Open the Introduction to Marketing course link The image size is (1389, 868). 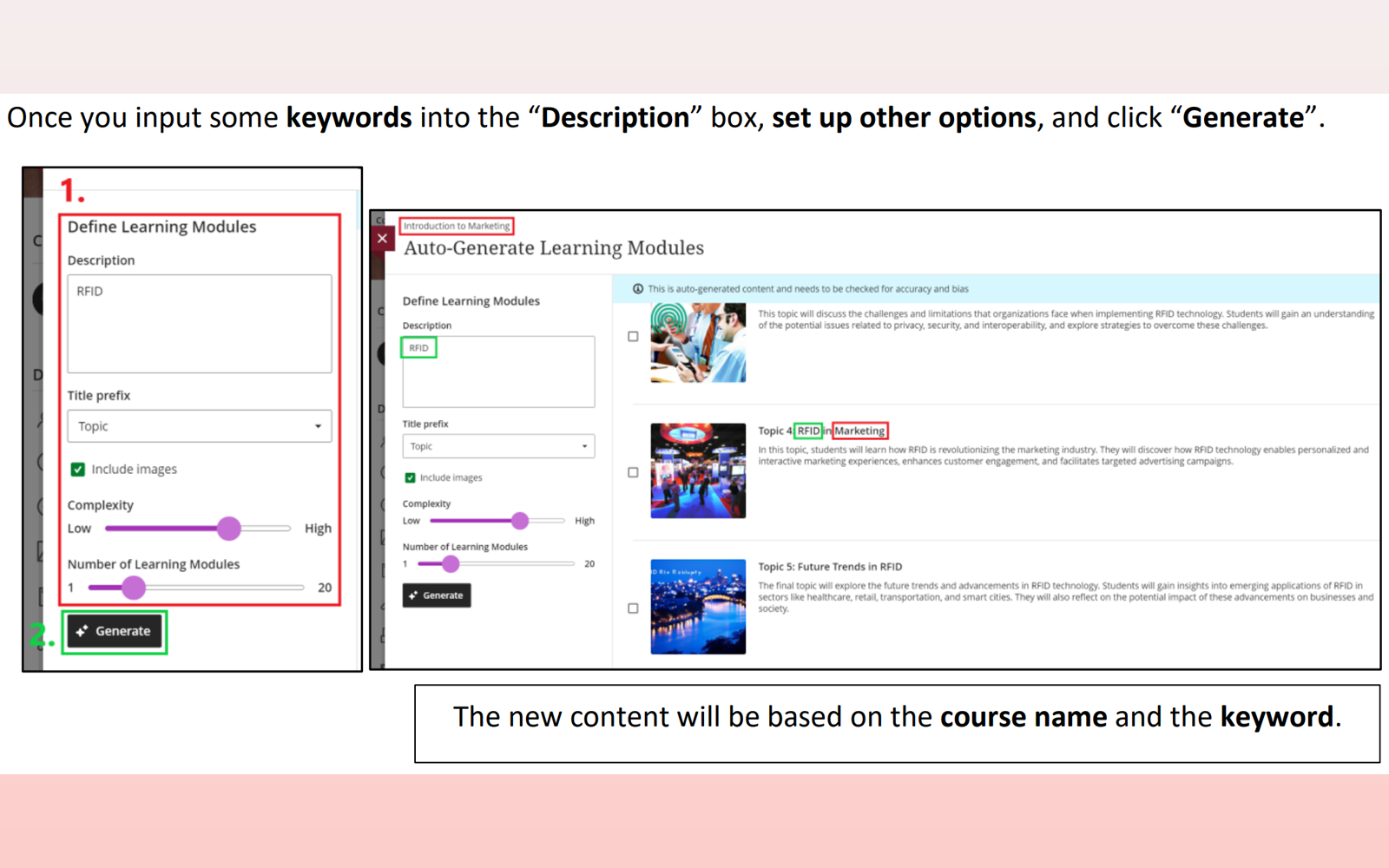coord(458,225)
